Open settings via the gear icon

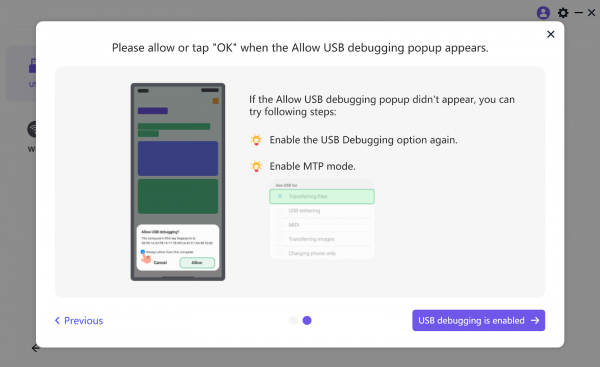point(563,13)
